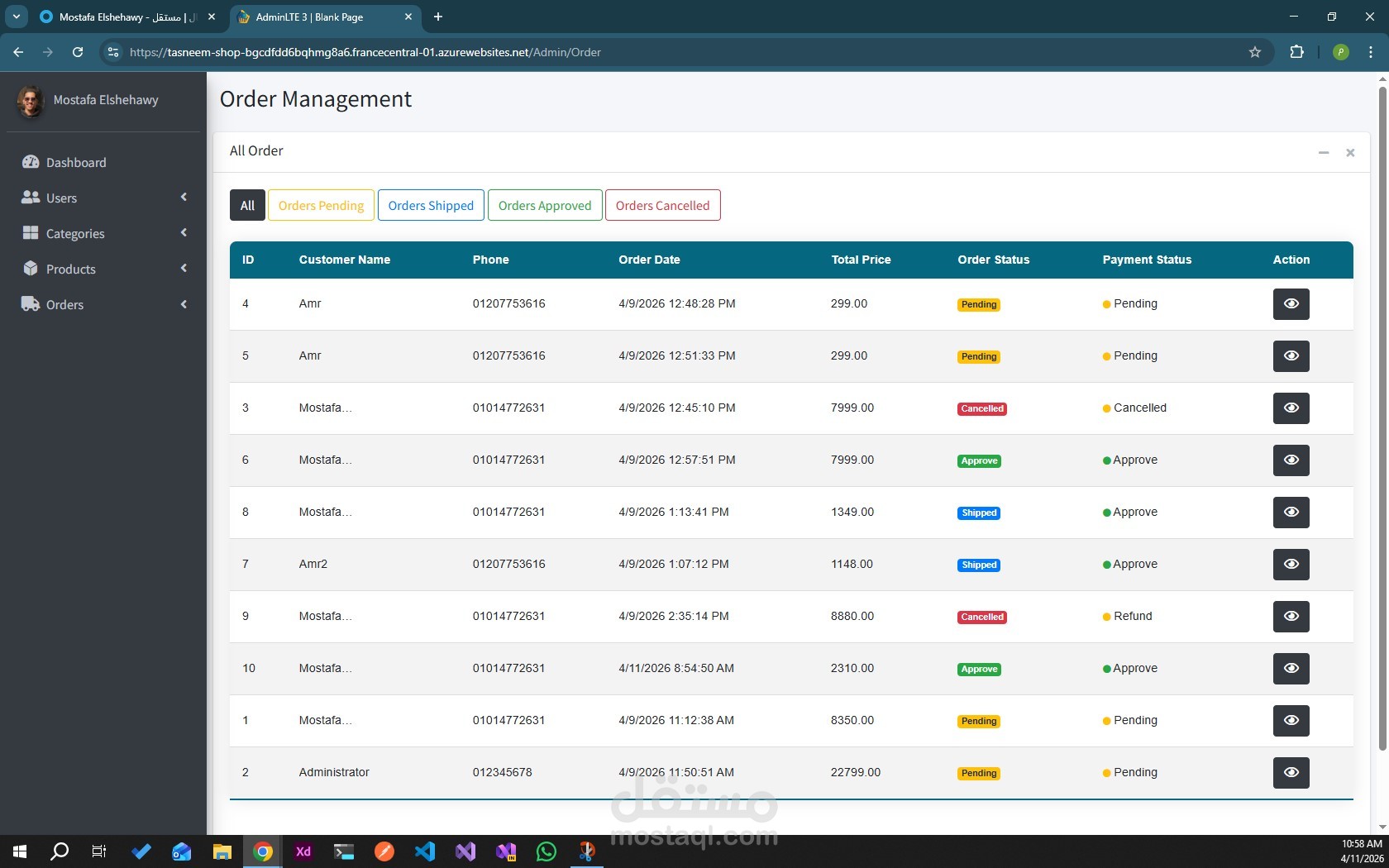
Task: Expand the Categories sidebar menu
Action: click(103, 233)
